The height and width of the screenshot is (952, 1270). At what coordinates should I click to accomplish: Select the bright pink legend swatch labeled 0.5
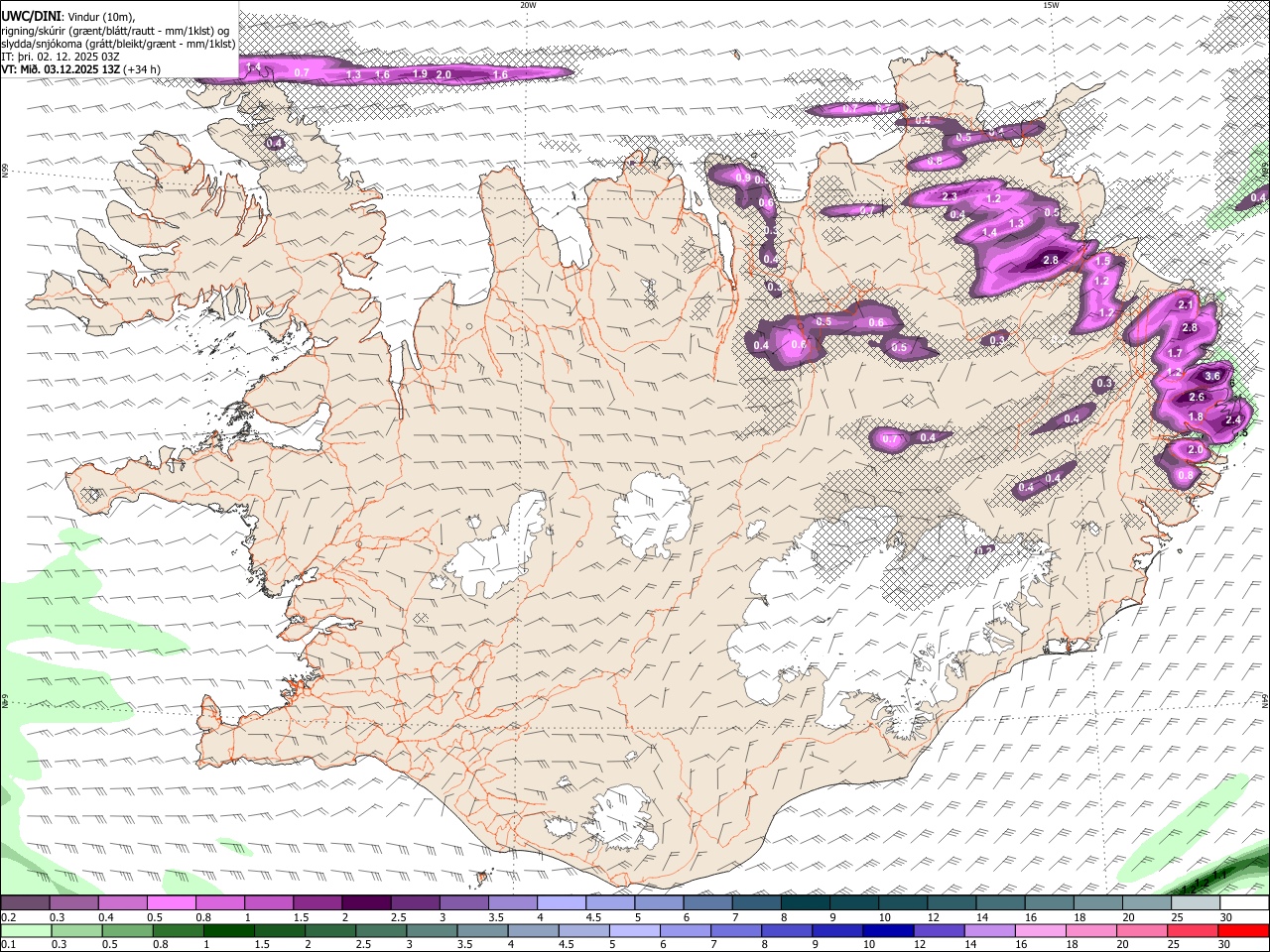[171, 903]
